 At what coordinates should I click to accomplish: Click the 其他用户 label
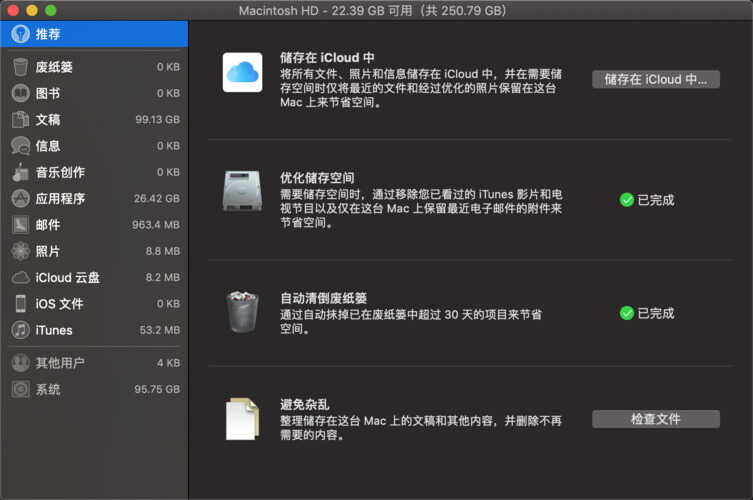coord(60,363)
